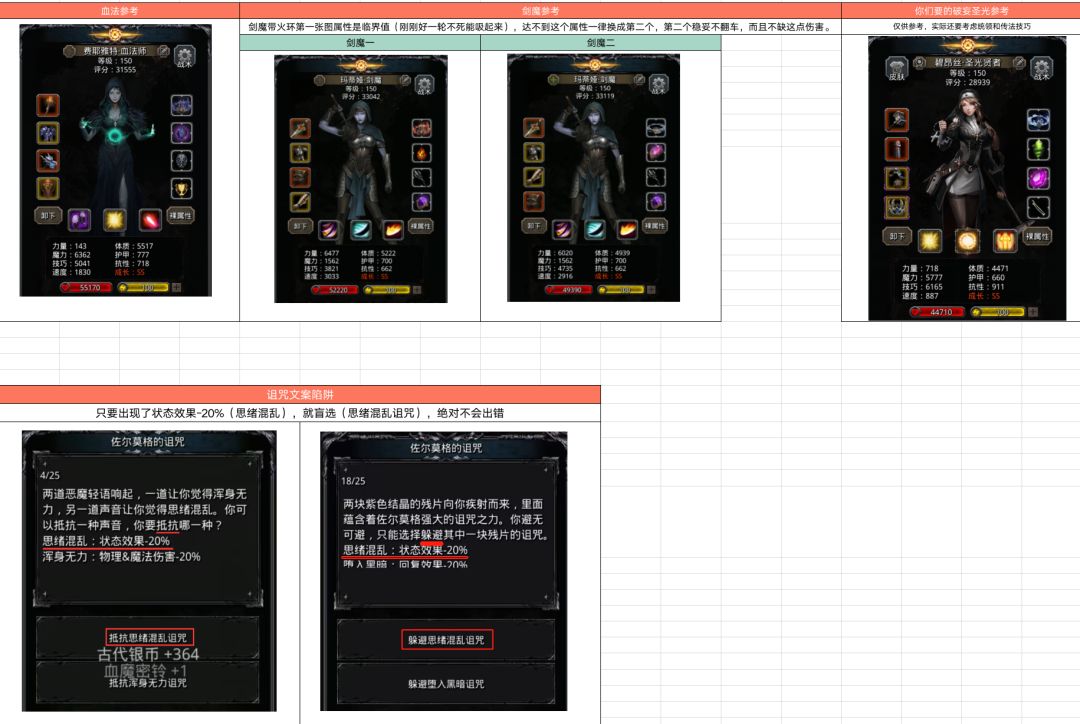Image resolution: width=1080 pixels, height=724 pixels.
Task: Click the 裸属性 button in the 血法师 panel
Action: (180, 216)
